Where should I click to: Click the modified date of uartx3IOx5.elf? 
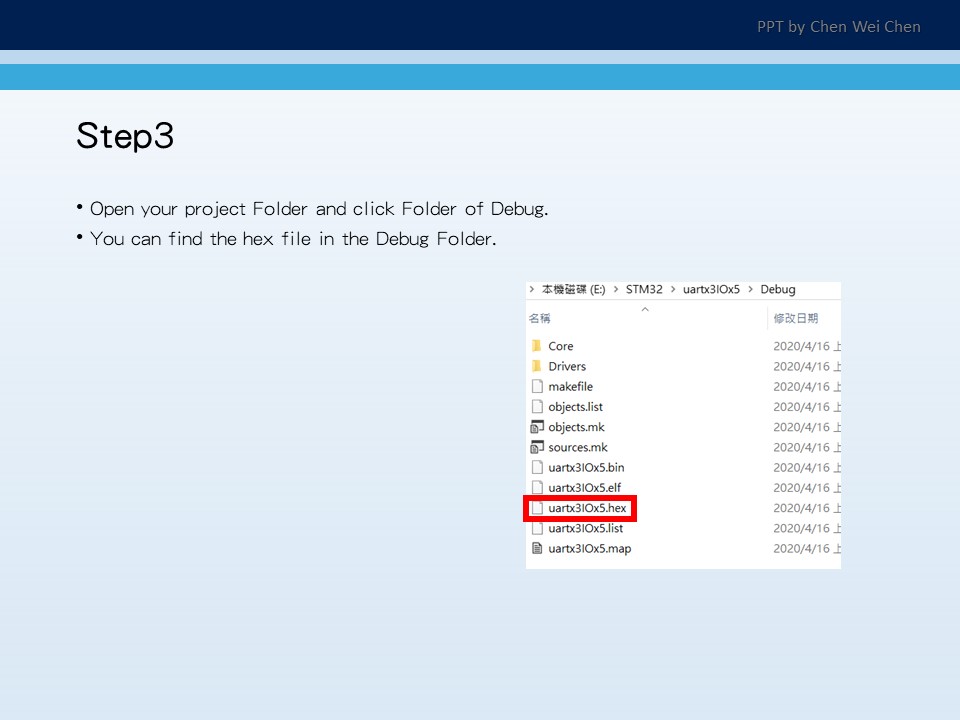pyautogui.click(x=807, y=487)
